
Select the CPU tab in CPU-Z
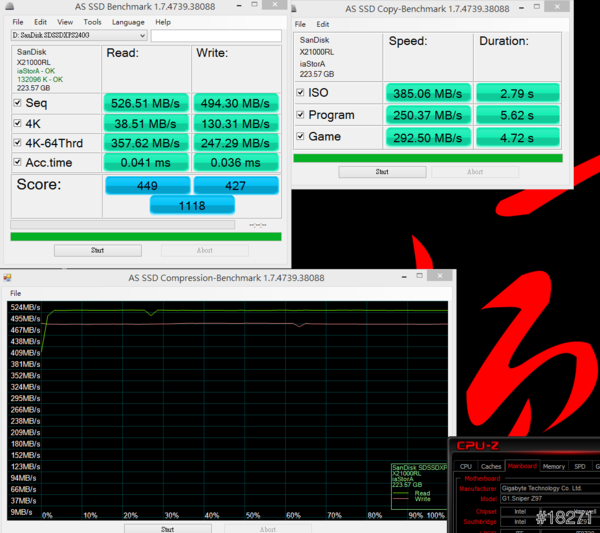pyautogui.click(x=465, y=466)
